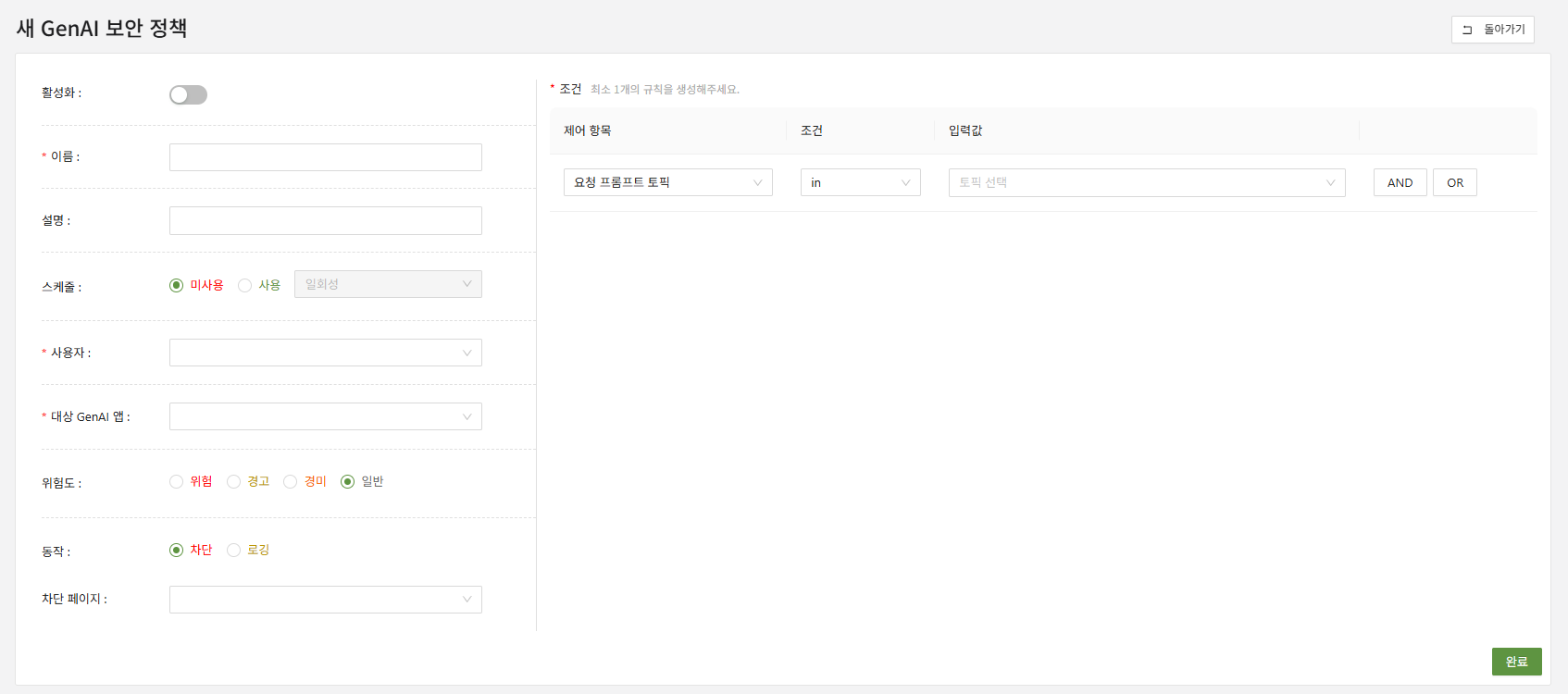Open the 요청 프롬프트 토픽 control item dropdown

coord(667,182)
